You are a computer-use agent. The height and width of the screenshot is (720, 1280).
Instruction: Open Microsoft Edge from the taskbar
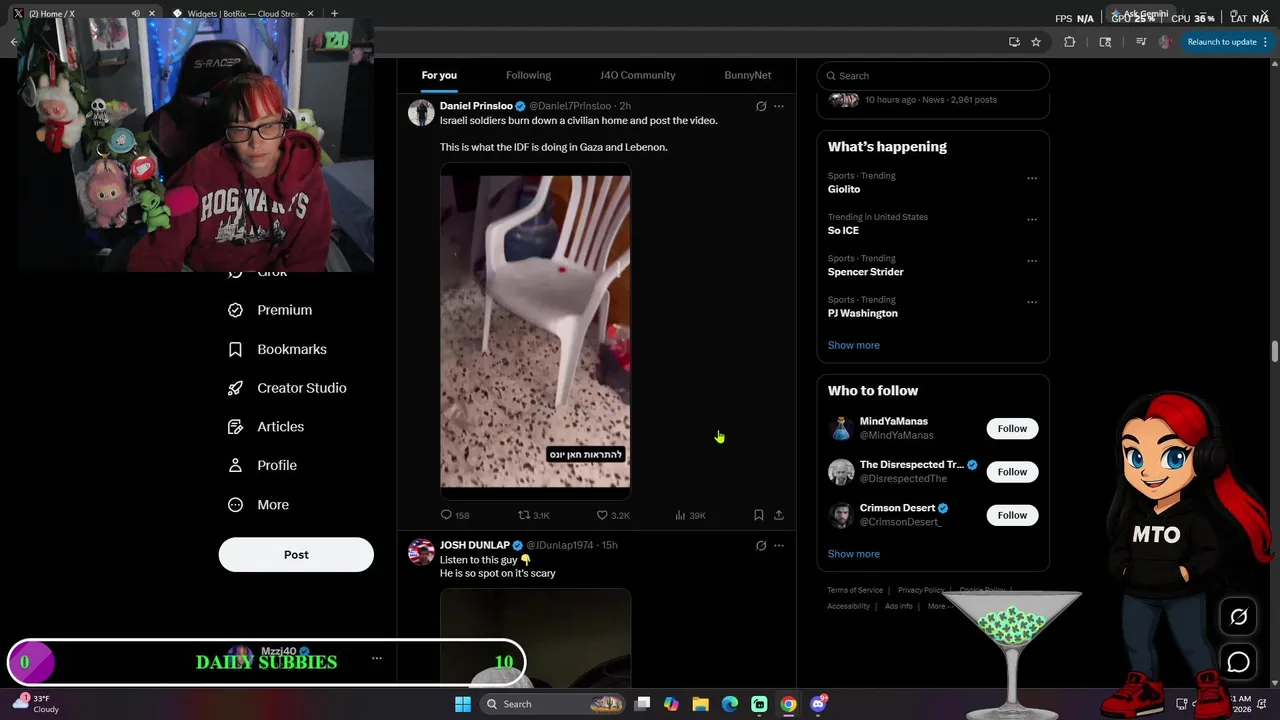729,704
